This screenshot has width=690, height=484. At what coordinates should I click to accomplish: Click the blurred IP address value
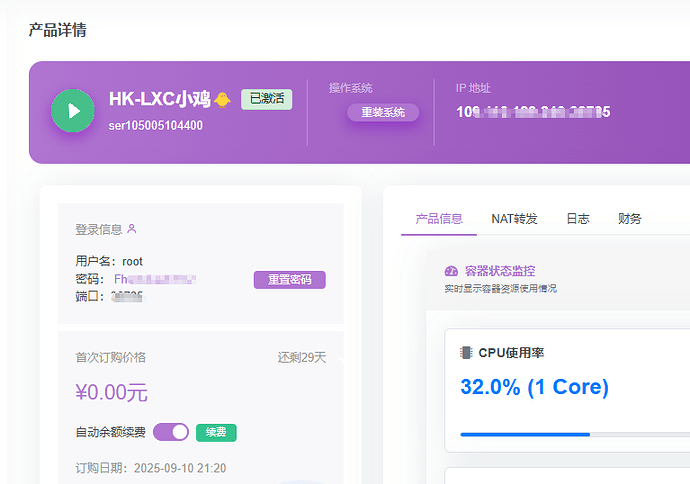[532, 112]
